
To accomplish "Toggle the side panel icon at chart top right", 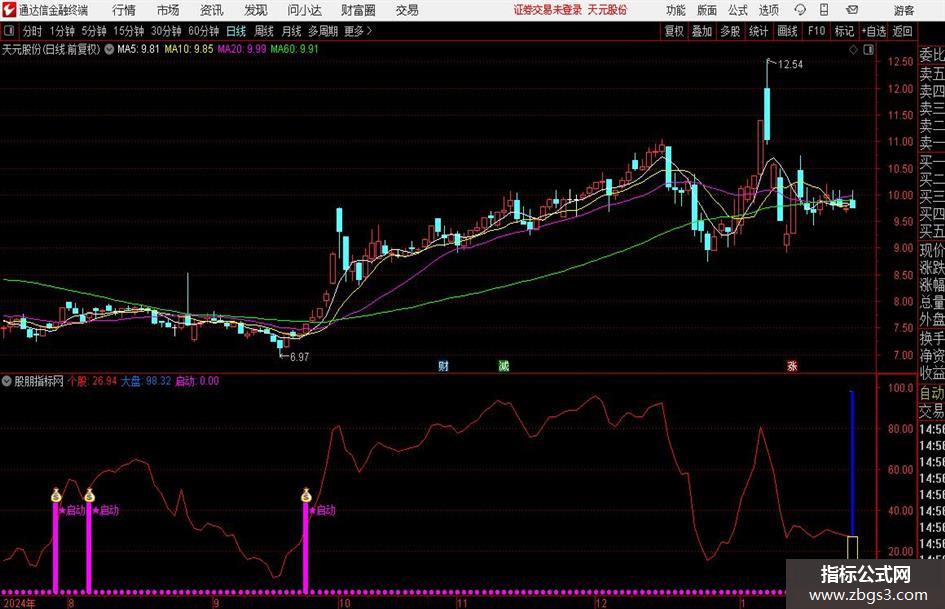I will coord(868,50).
